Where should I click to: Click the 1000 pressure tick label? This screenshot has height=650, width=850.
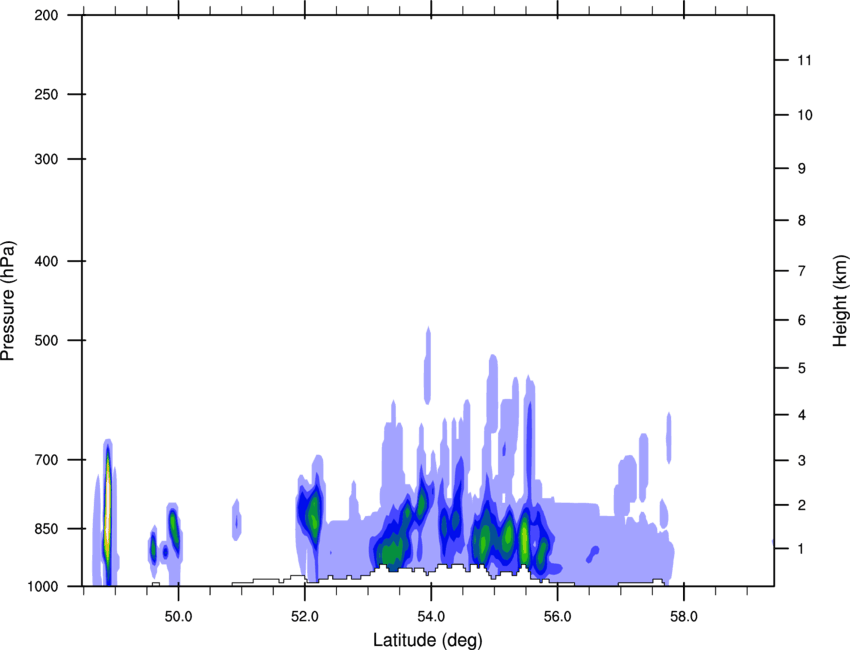pyautogui.click(x=43, y=586)
